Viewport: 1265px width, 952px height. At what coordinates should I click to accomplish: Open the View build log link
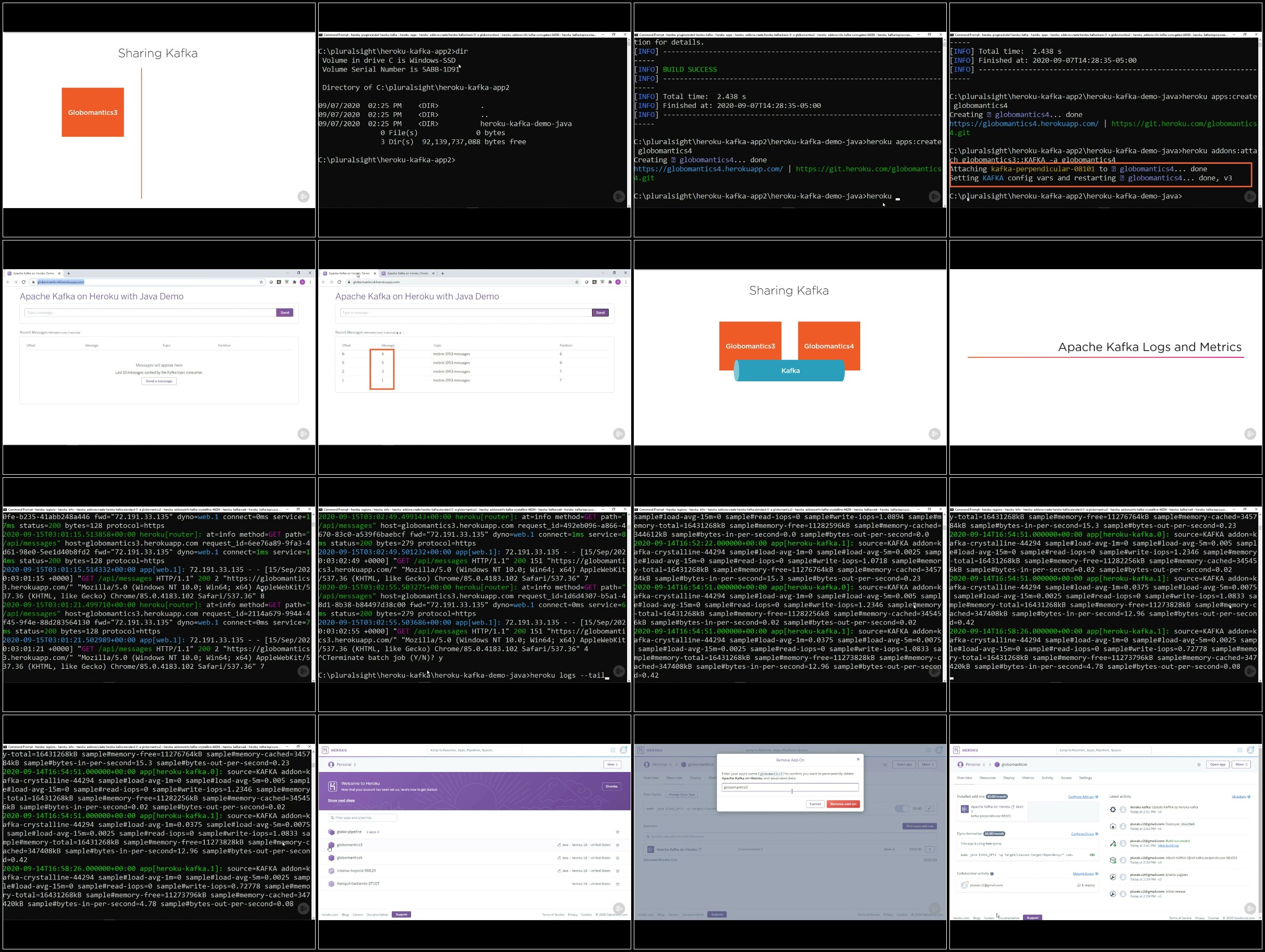coord(1168,846)
